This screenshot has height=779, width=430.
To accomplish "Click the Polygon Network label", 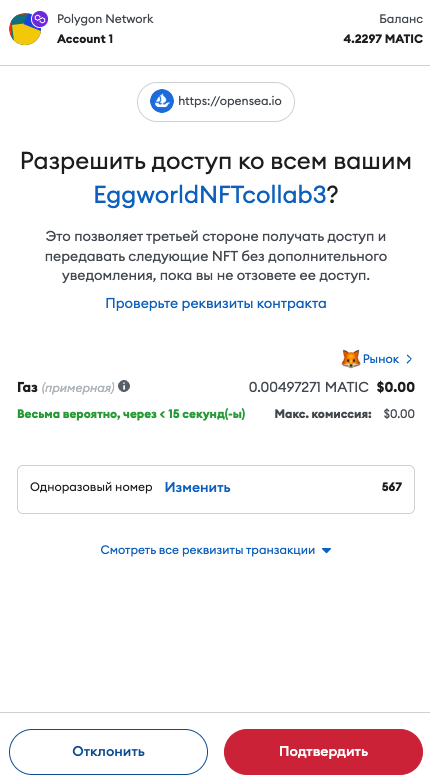I will coord(105,19).
